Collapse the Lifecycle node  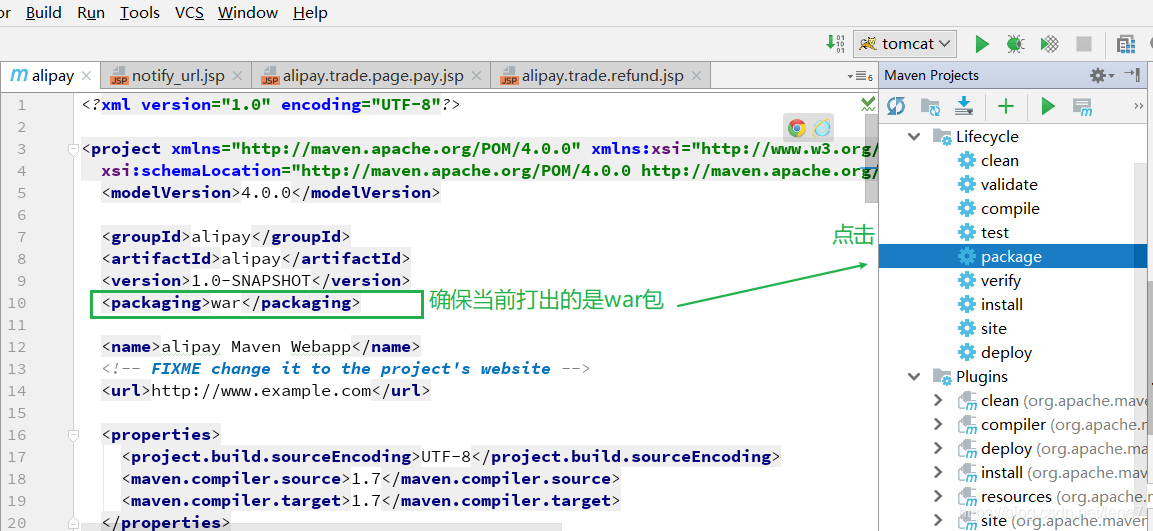click(x=914, y=137)
